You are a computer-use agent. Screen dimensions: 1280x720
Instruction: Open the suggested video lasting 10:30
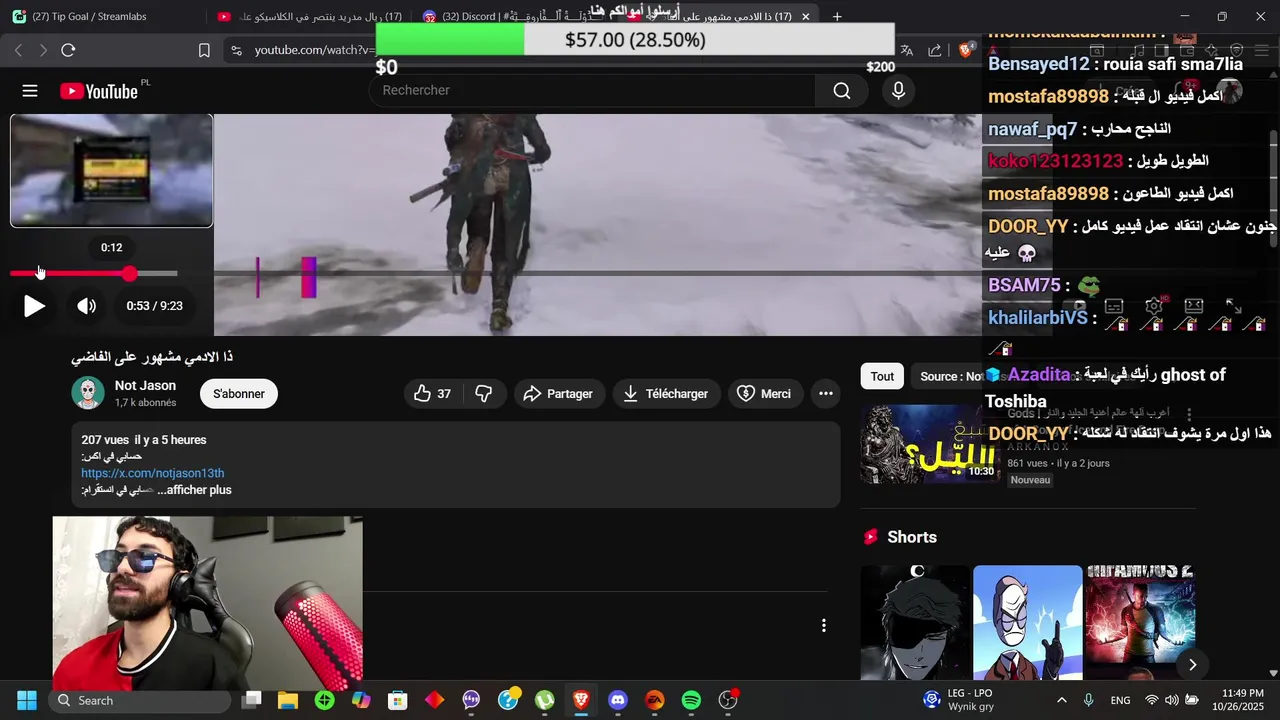click(930, 444)
